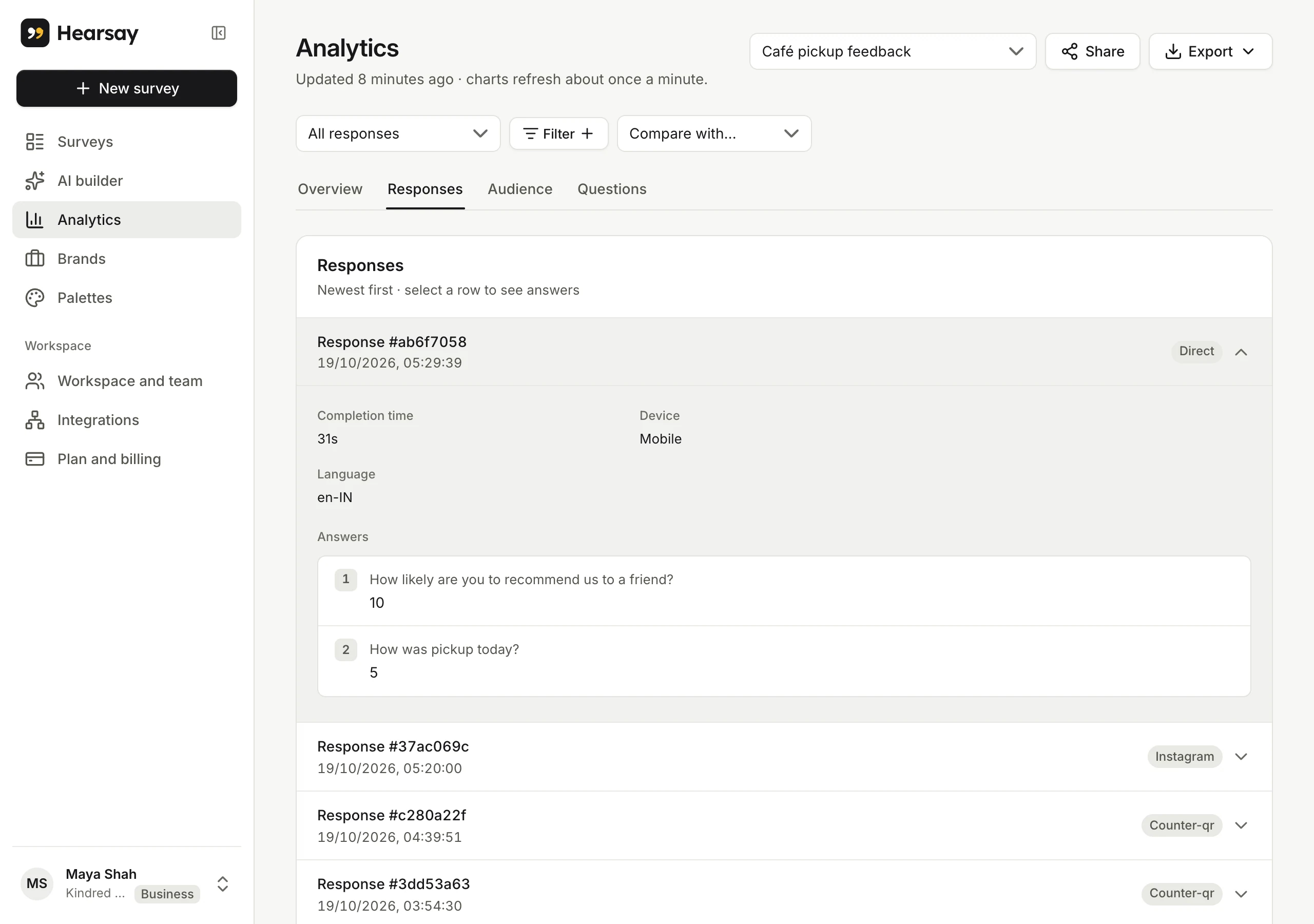Click the 'How was pickup today?' question
Viewport: 1314px width, 924px height.
tap(444, 649)
